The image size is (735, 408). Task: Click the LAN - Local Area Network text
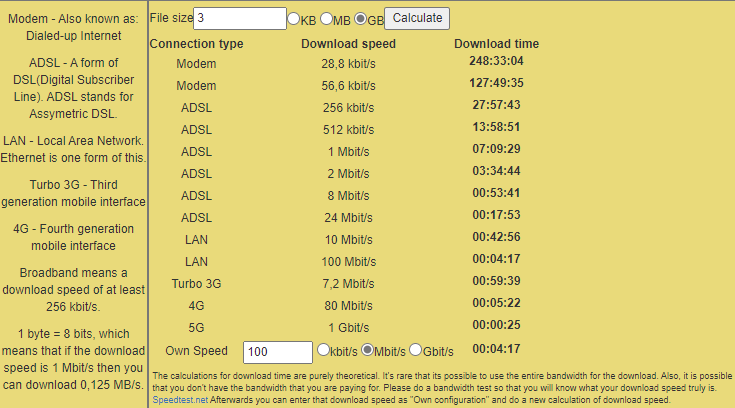[73, 141]
